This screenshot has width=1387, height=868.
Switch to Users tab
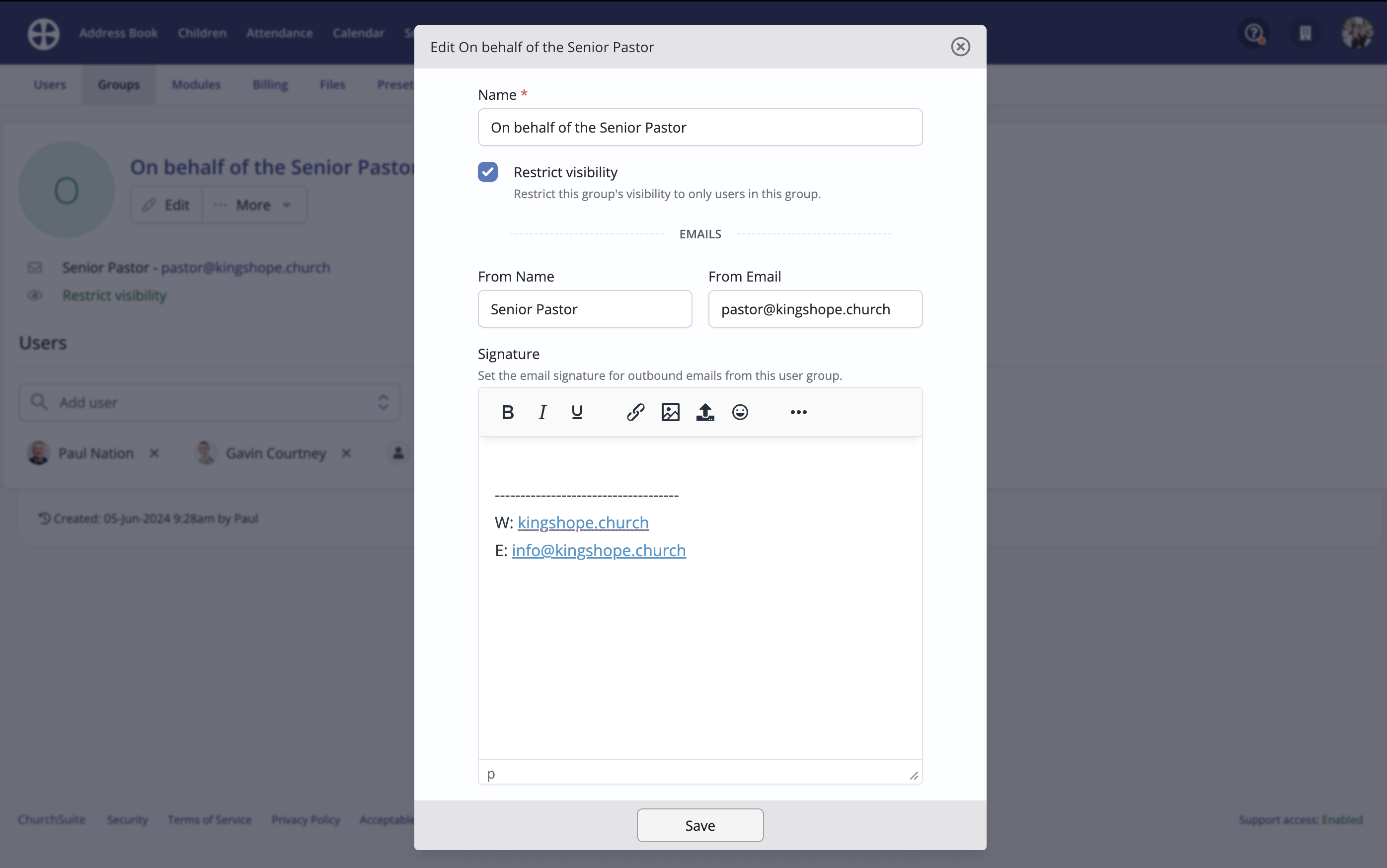(50, 84)
